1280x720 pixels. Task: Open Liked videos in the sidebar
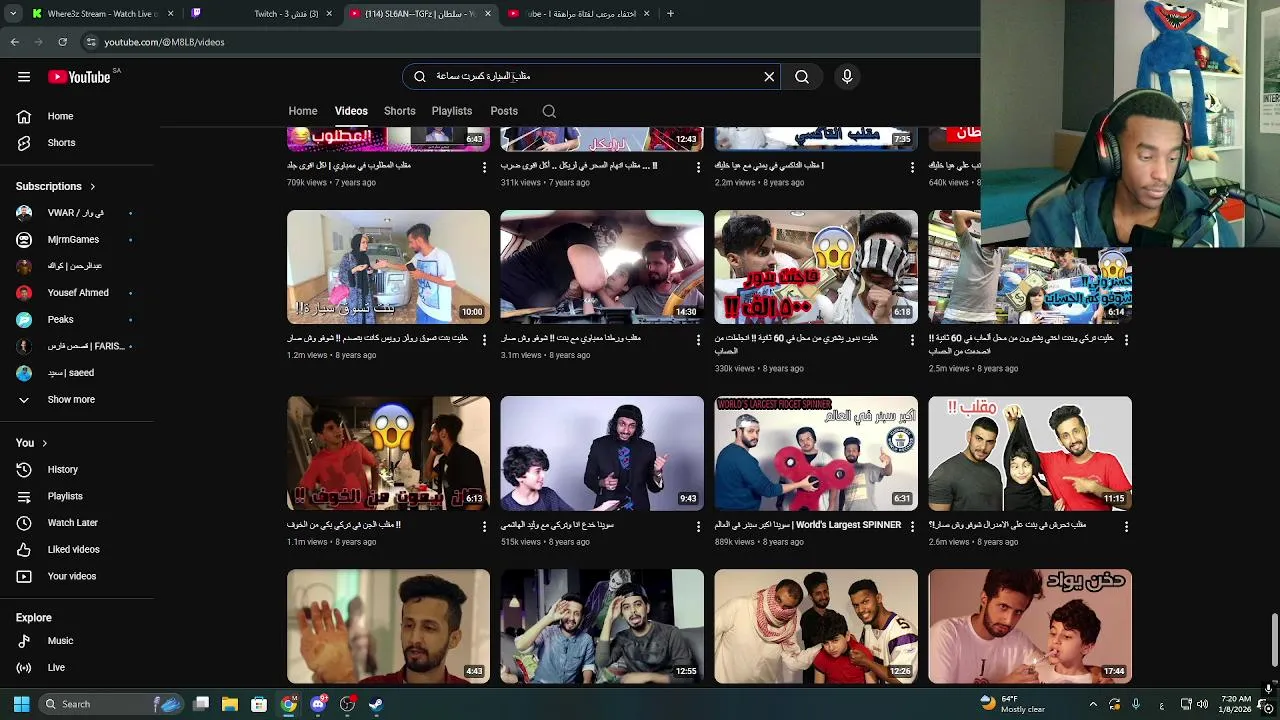[73, 549]
